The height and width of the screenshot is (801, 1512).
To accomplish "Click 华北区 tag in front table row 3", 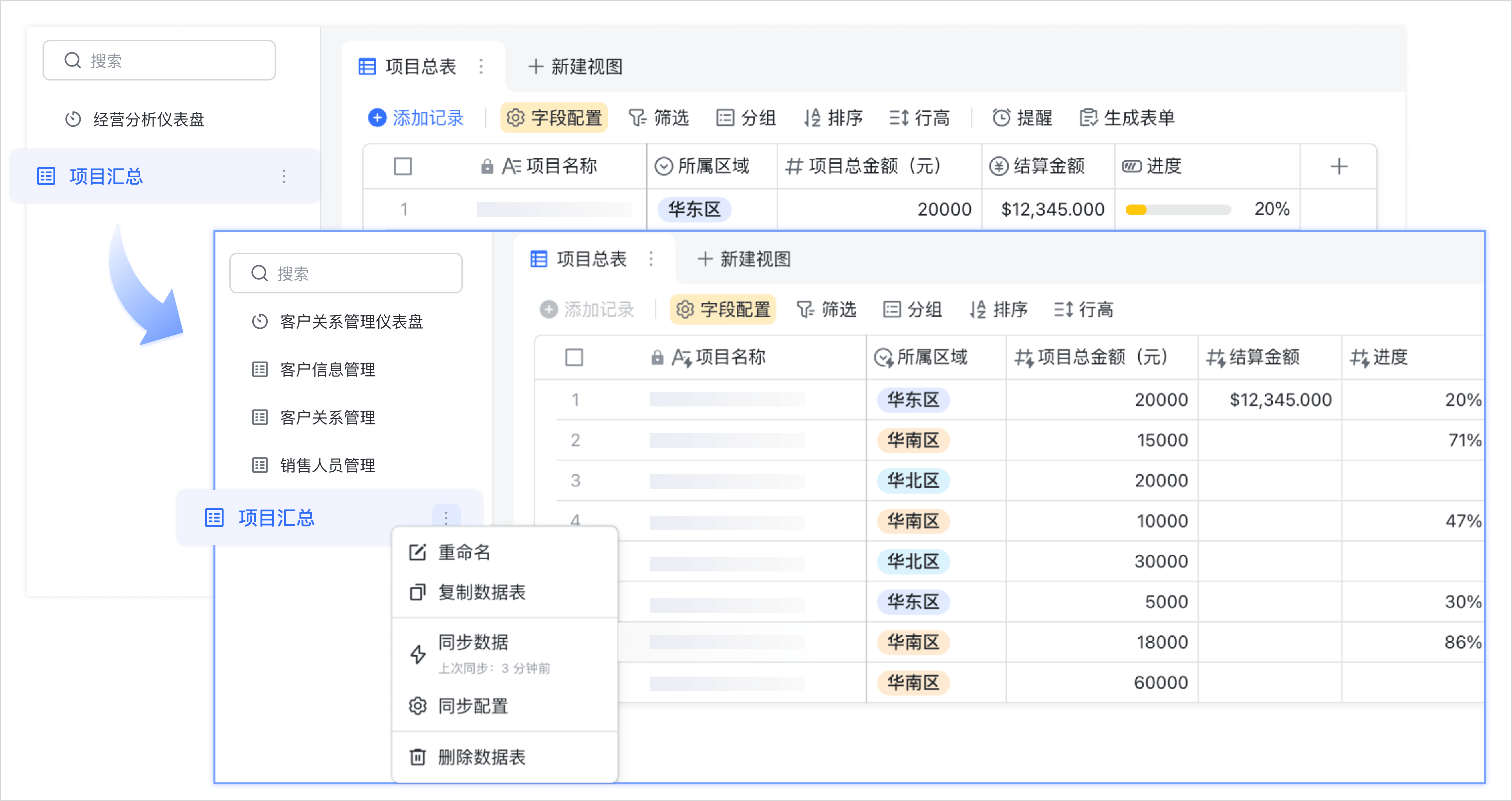I will pyautogui.click(x=913, y=481).
